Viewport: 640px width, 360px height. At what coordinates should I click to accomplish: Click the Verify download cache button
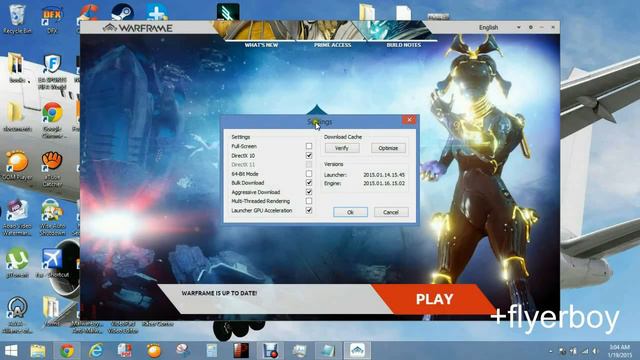342,148
